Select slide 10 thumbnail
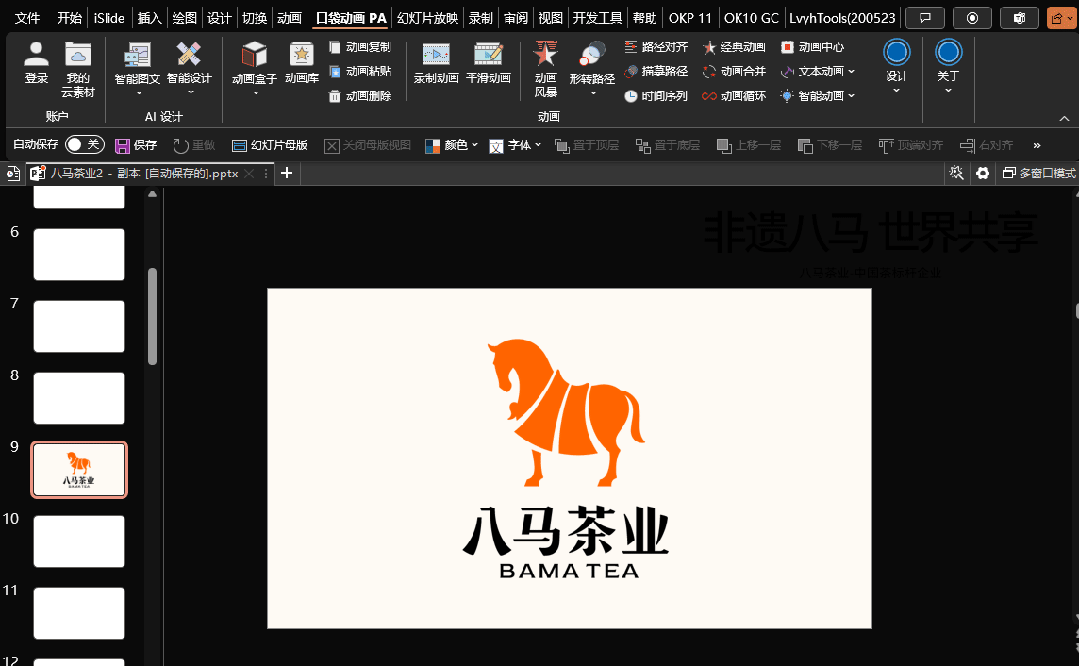The width and height of the screenshot is (1079, 666). pos(79,541)
